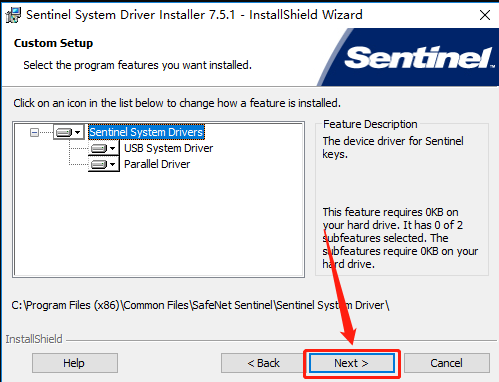Screen dimensions: 499x382
Task: Open the Help button
Action: click(75, 363)
